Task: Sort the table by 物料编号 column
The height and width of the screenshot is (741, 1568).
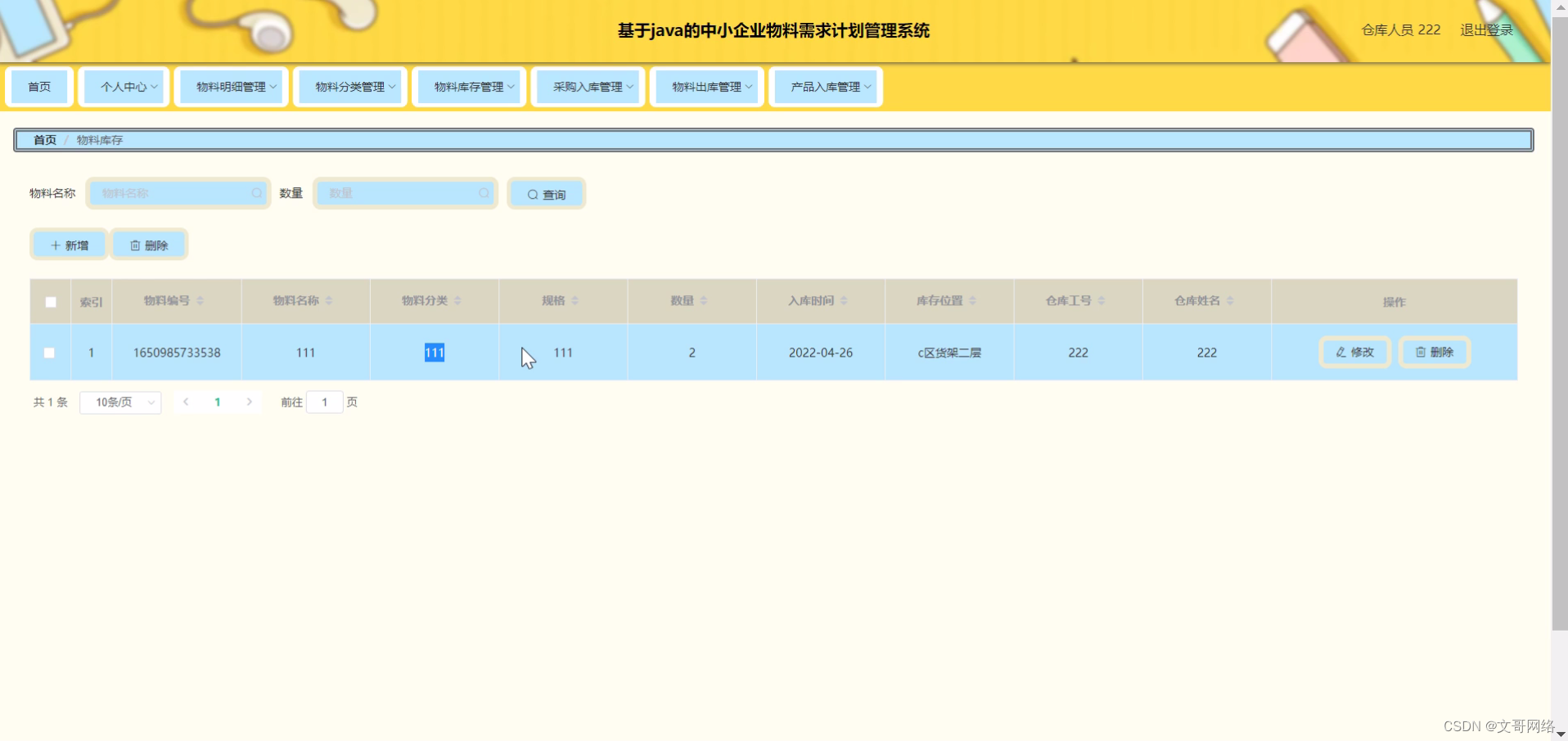Action: coord(200,300)
